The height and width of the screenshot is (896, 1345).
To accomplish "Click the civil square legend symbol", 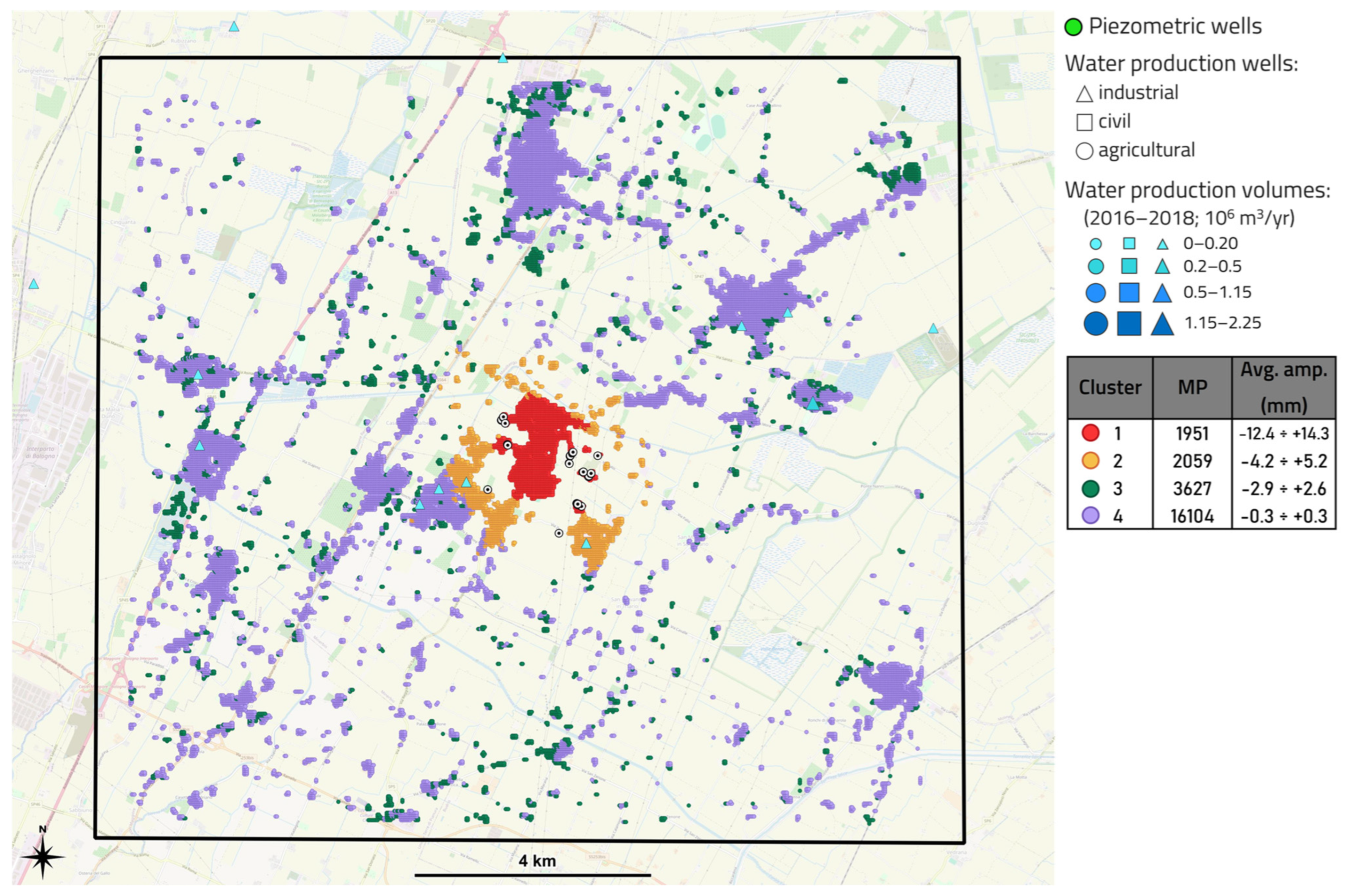I will click(1084, 122).
